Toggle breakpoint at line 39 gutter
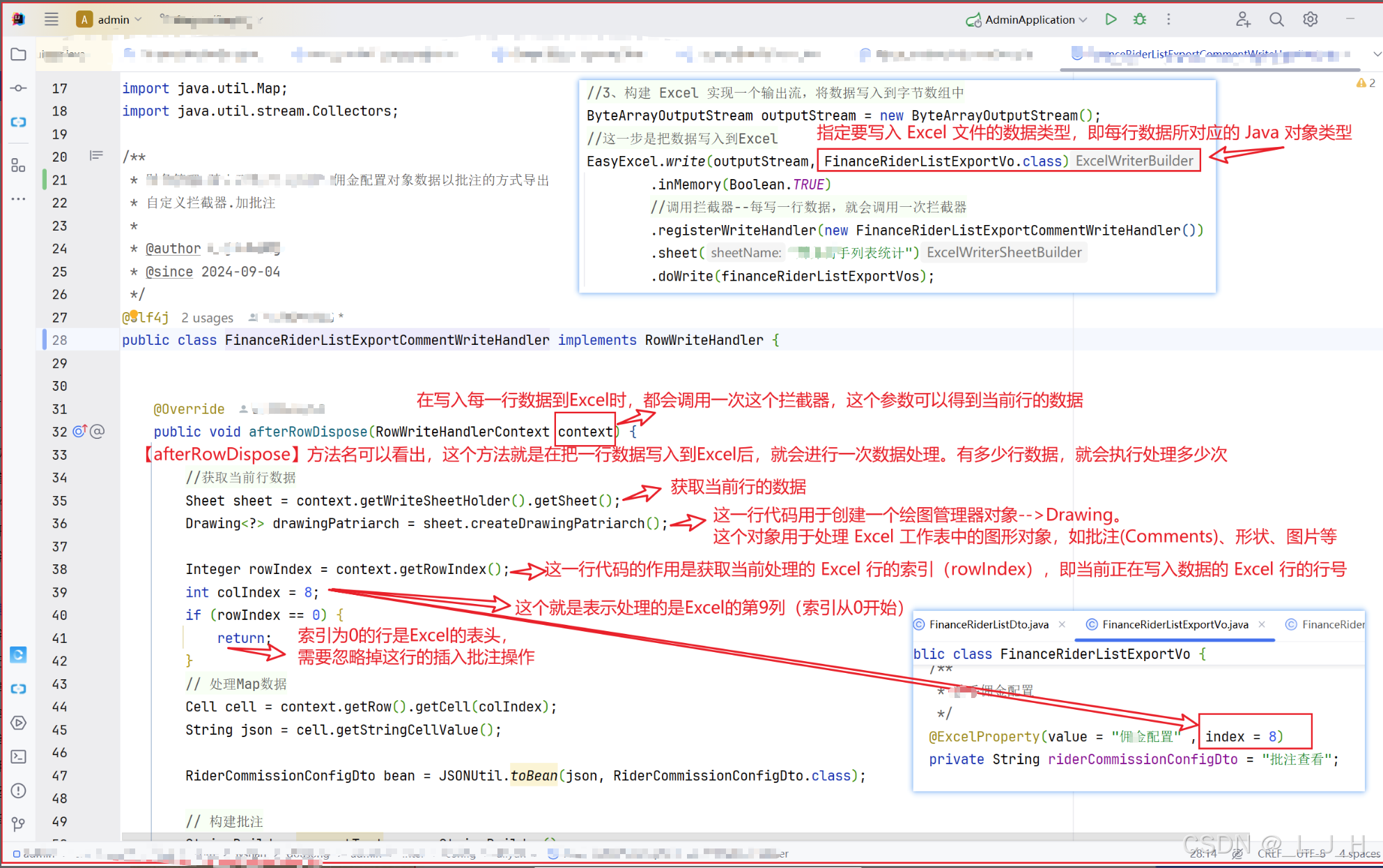This screenshot has width=1383, height=868. point(60,592)
